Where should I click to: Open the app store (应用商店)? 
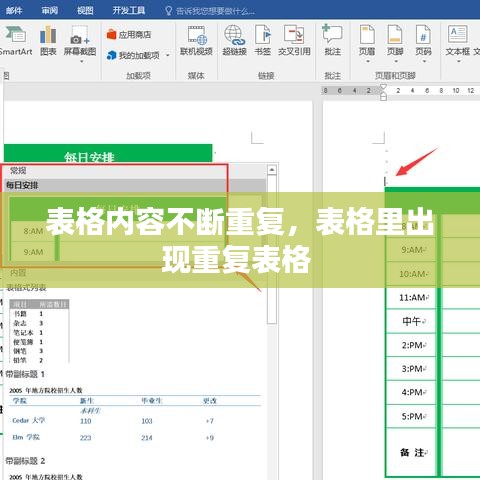click(x=129, y=34)
